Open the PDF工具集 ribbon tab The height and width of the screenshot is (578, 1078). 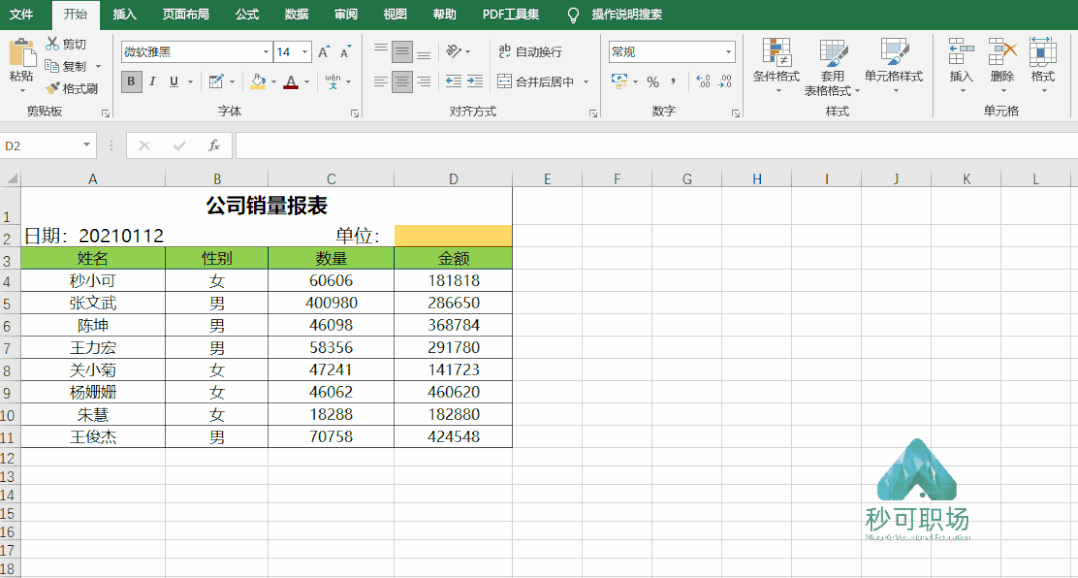click(512, 14)
